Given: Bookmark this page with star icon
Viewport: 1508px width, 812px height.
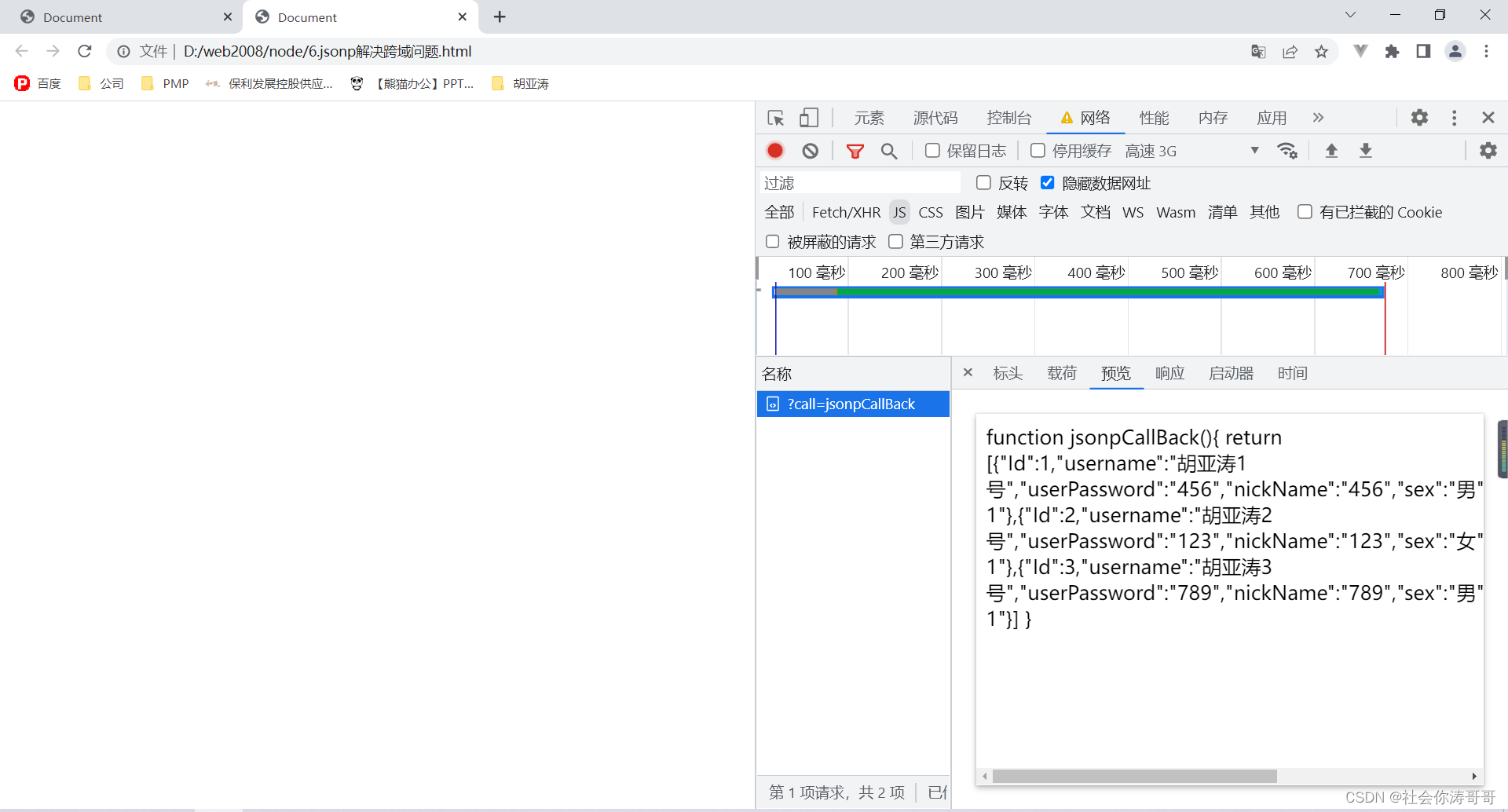Looking at the screenshot, I should (x=1322, y=52).
